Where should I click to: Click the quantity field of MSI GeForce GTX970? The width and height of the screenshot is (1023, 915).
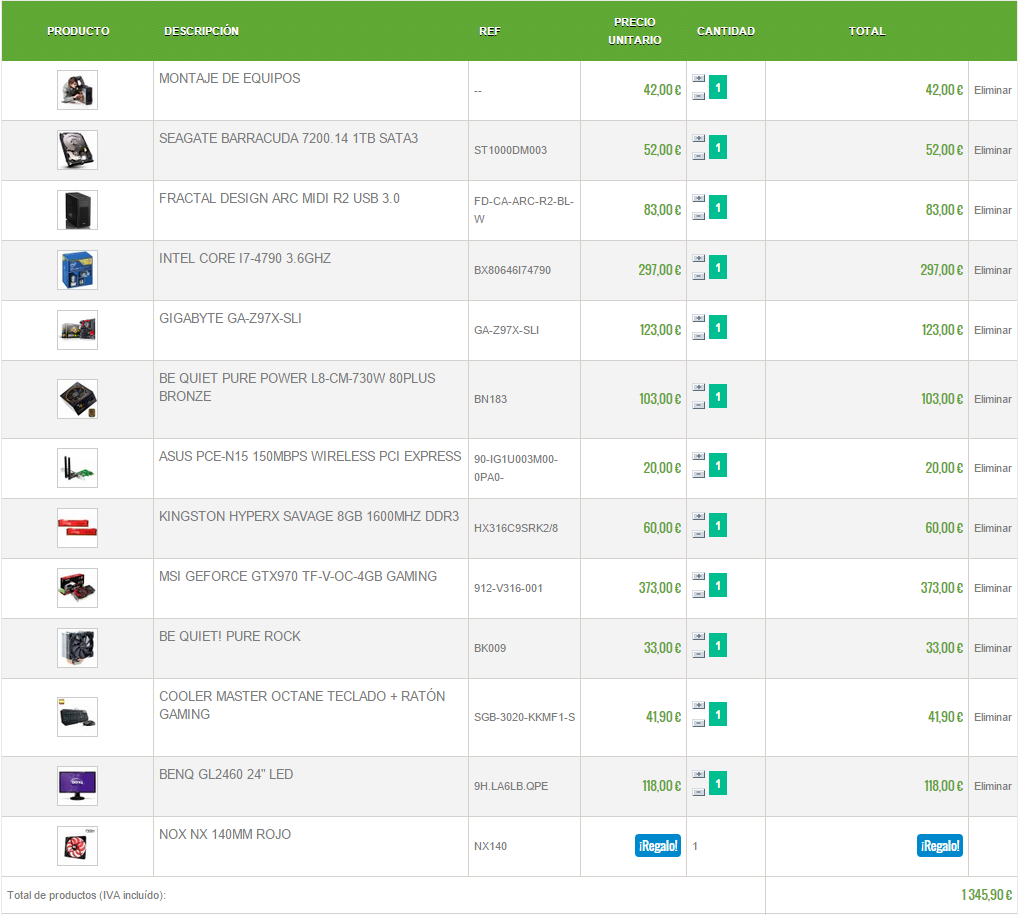(x=718, y=585)
